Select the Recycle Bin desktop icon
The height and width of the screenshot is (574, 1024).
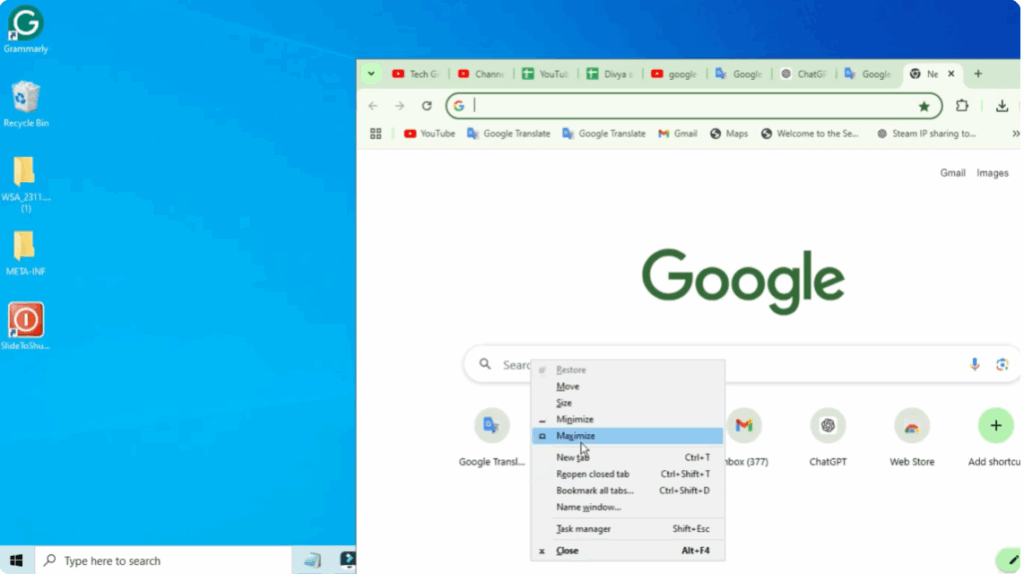25,104
